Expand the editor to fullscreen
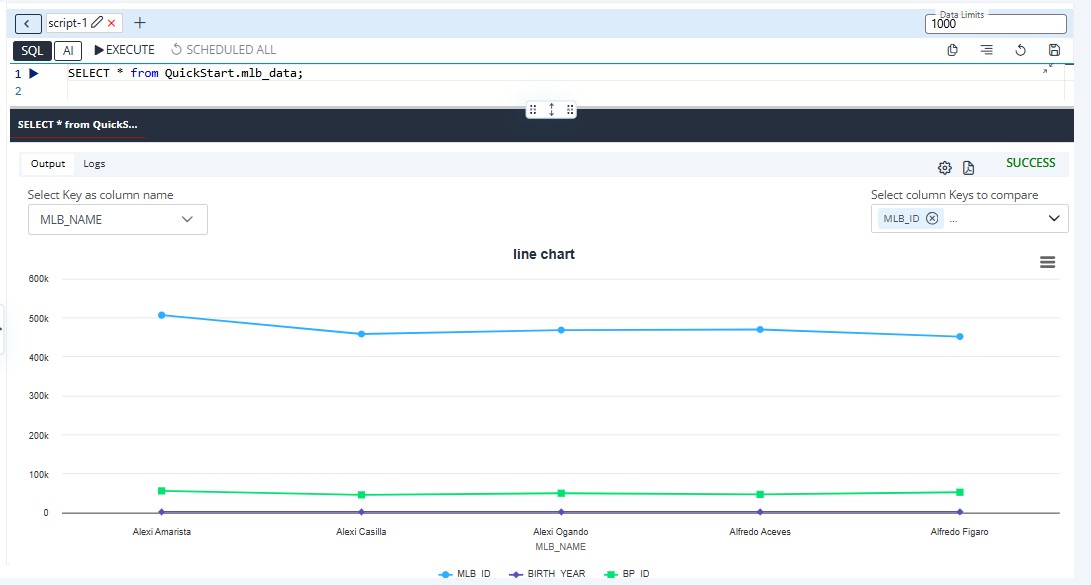 1049,68
